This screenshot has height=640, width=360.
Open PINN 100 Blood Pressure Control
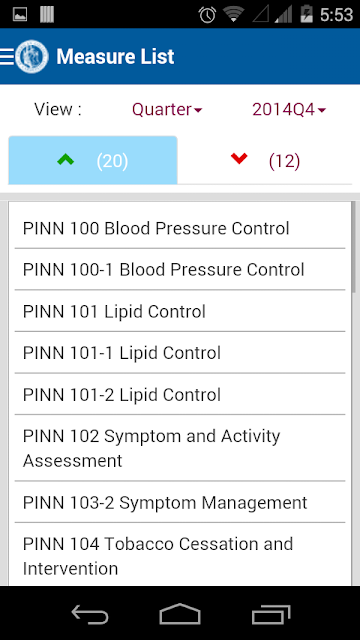(x=180, y=228)
